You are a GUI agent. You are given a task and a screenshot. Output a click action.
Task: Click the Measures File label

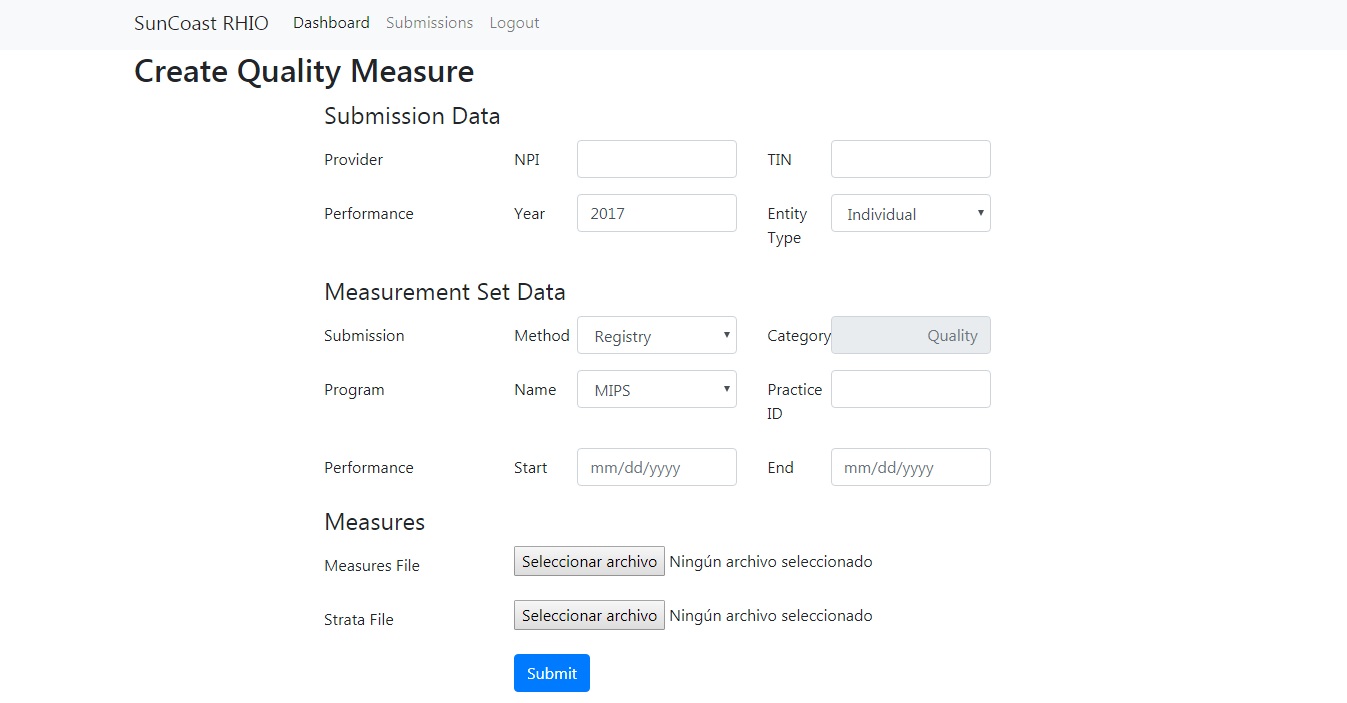pos(372,565)
